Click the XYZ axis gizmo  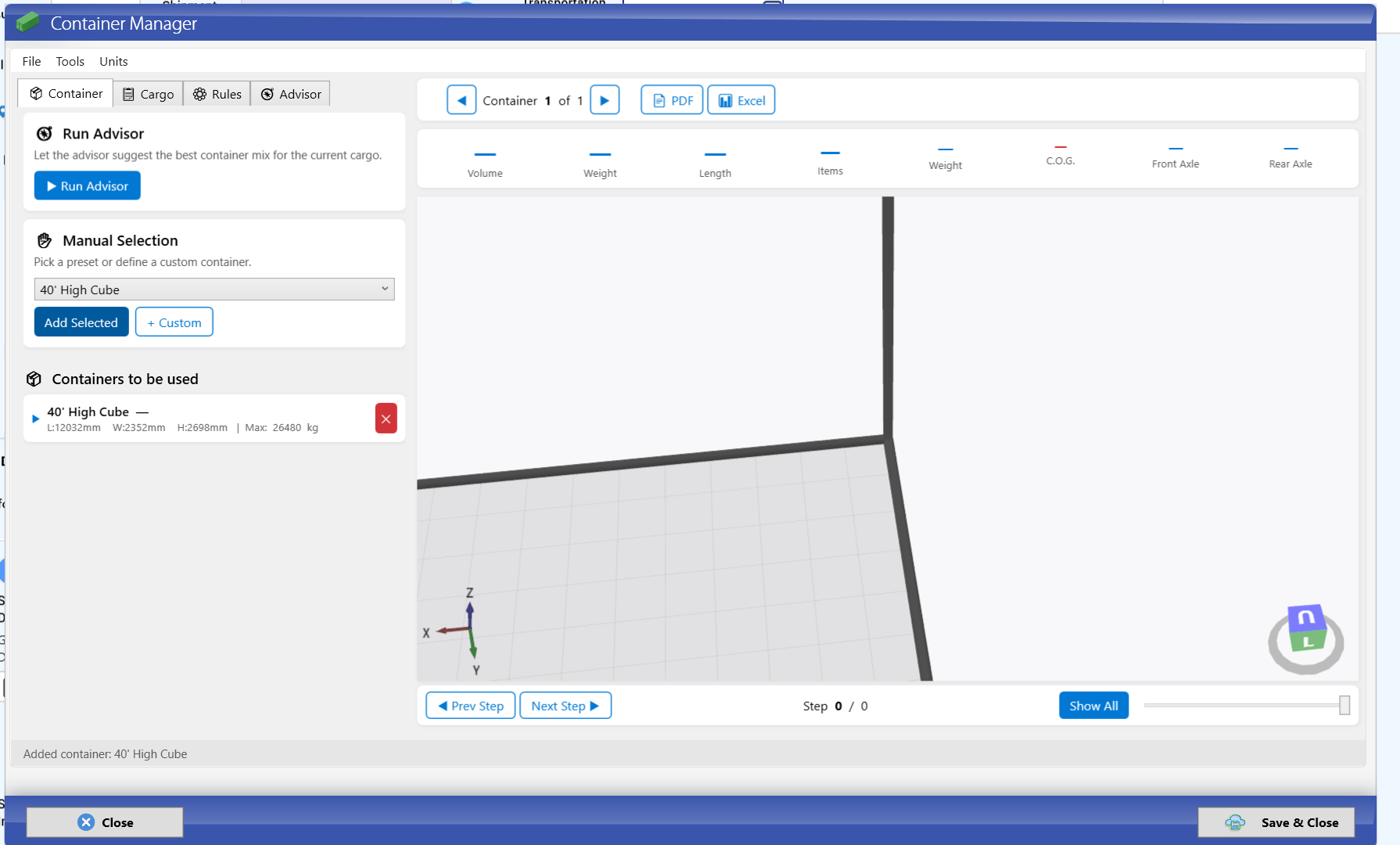(x=458, y=630)
